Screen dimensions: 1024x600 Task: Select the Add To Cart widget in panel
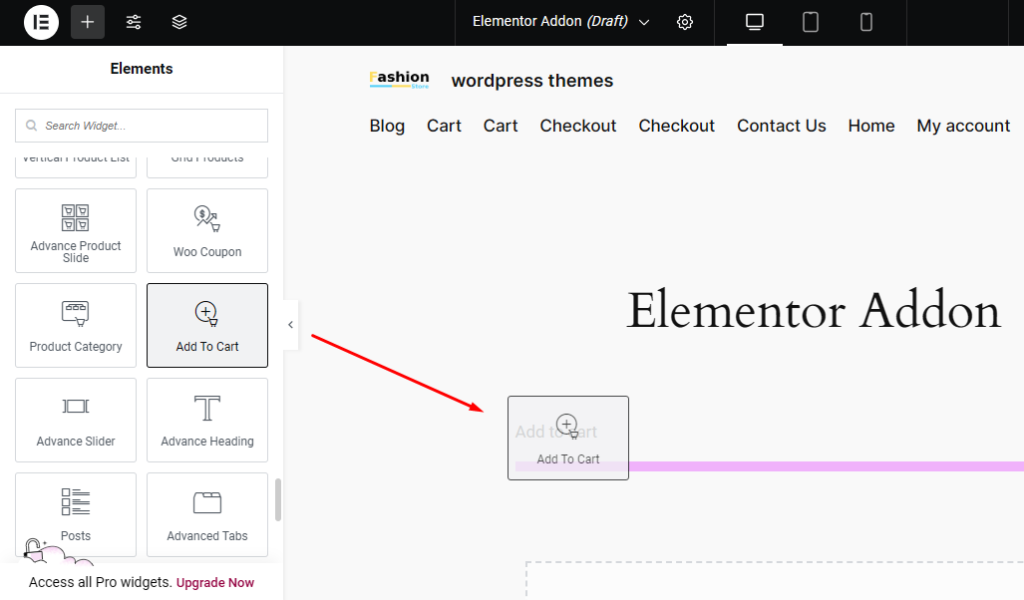207,325
